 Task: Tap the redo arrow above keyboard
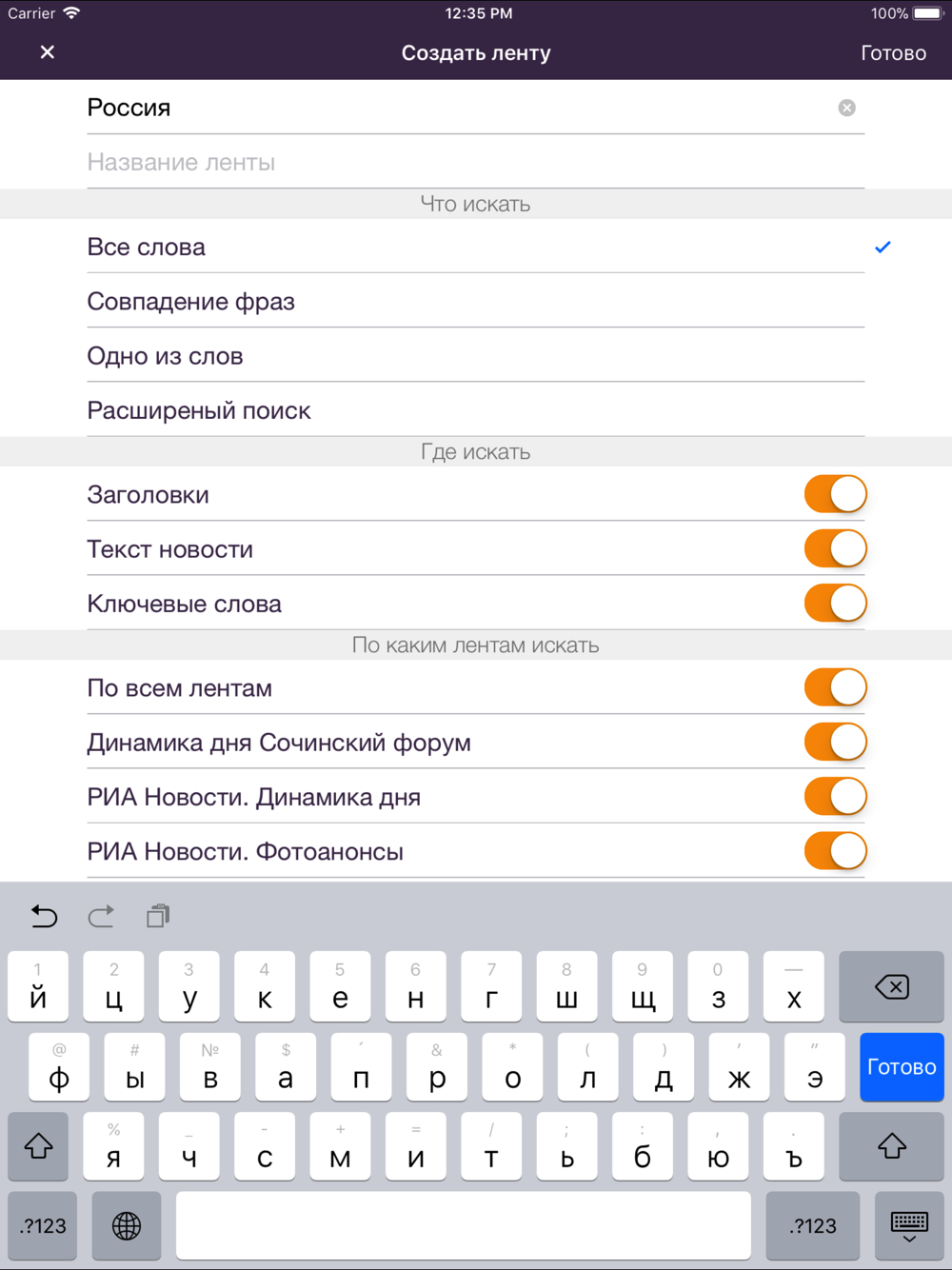pyautogui.click(x=101, y=916)
